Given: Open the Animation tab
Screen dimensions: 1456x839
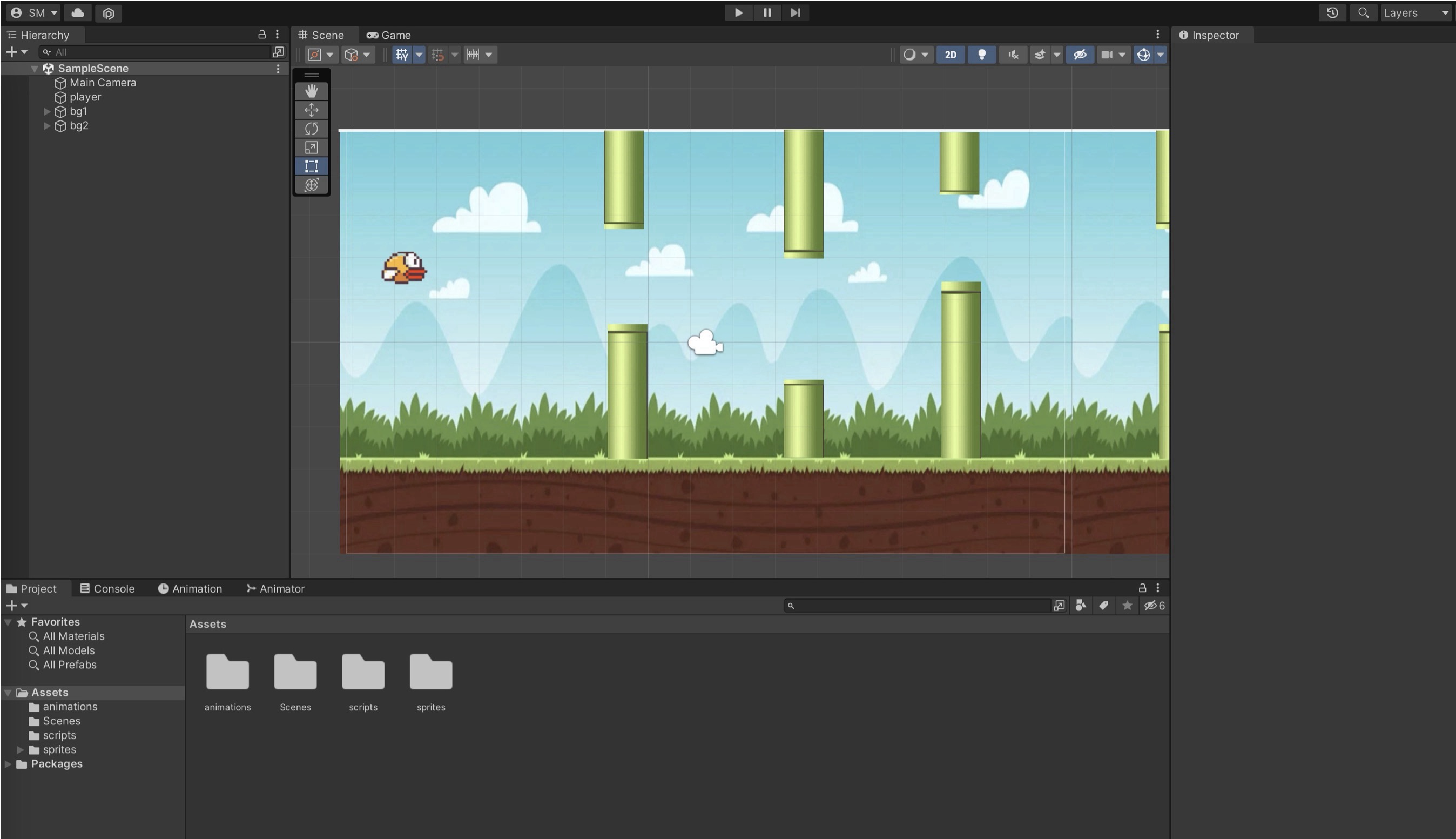Looking at the screenshot, I should [190, 588].
